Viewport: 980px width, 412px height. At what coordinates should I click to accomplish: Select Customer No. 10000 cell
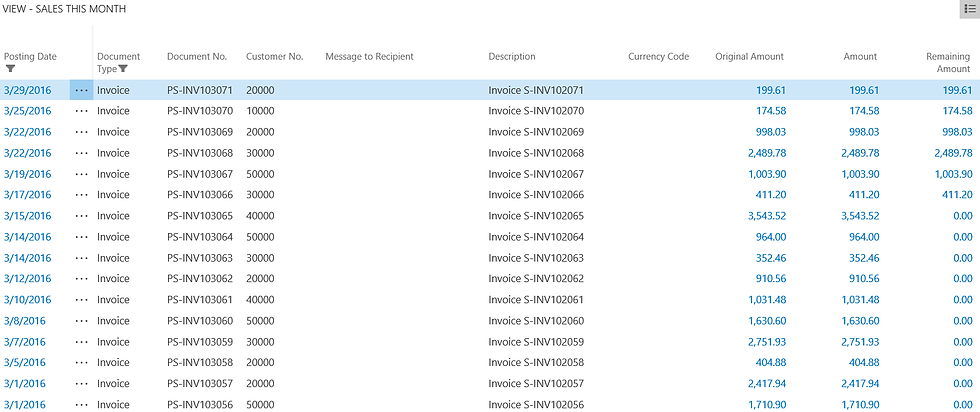[260, 111]
